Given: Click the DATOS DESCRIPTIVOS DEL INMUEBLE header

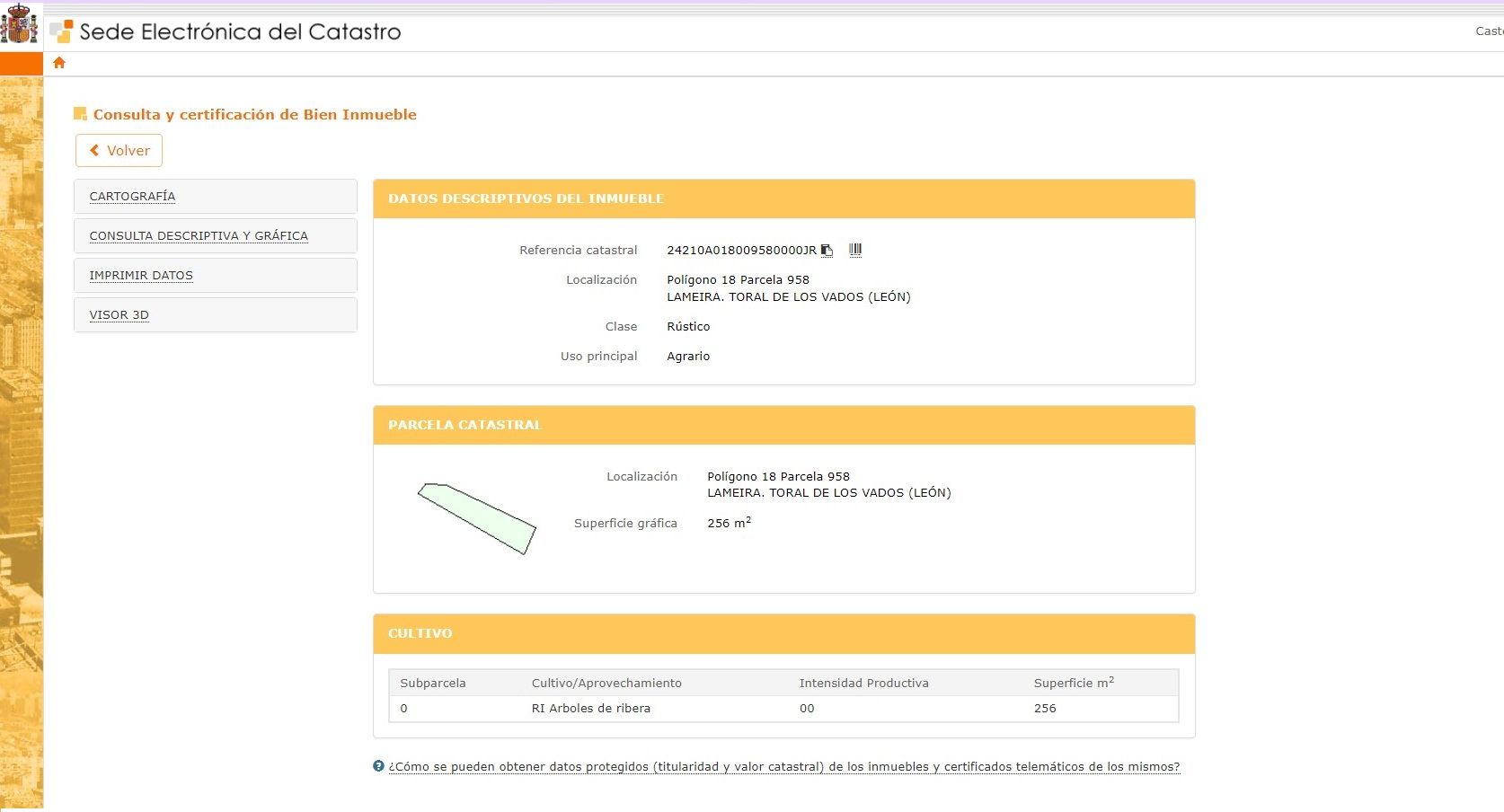Looking at the screenshot, I should click(526, 199).
